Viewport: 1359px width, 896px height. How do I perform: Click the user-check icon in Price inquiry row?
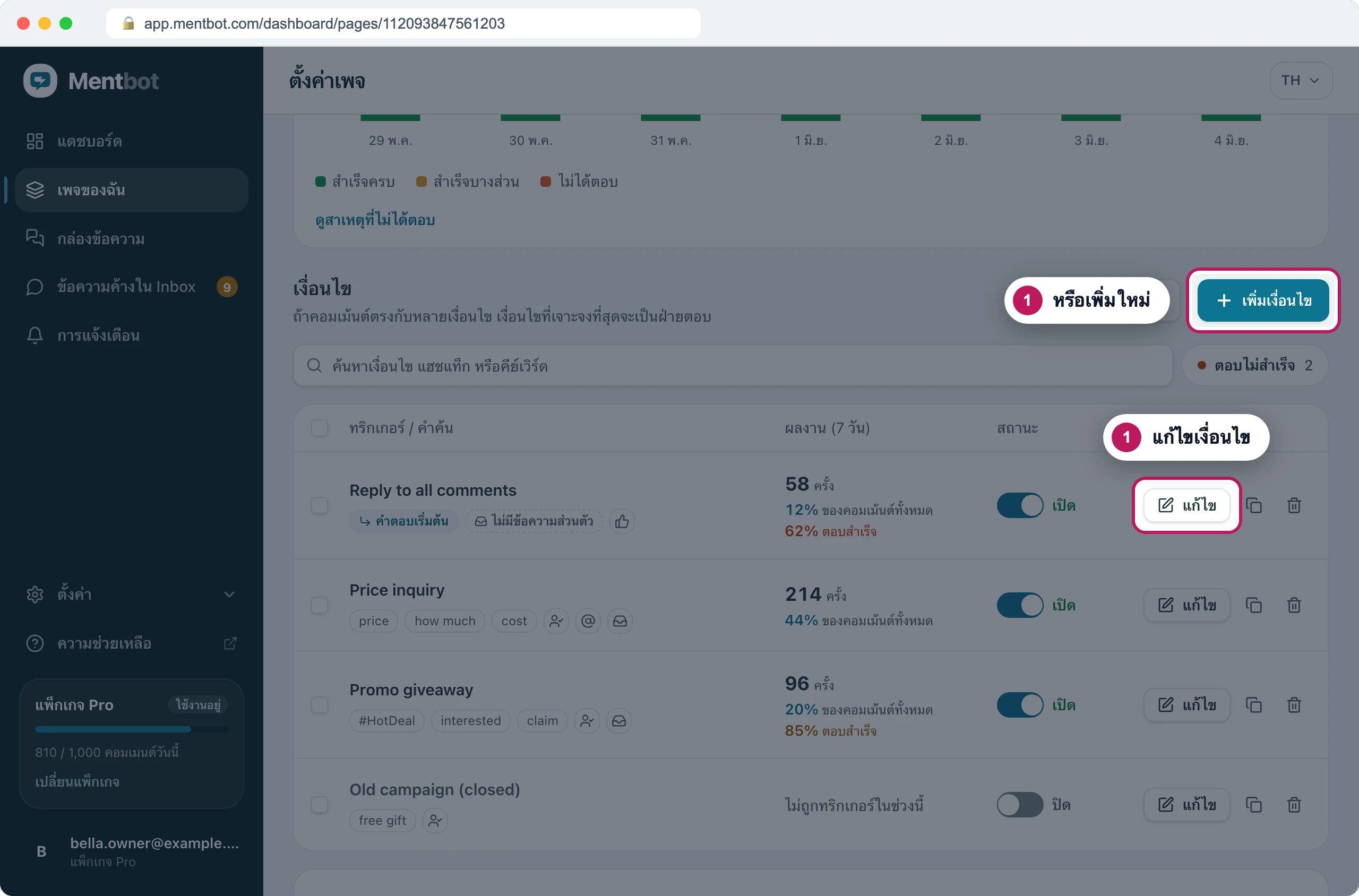556,621
